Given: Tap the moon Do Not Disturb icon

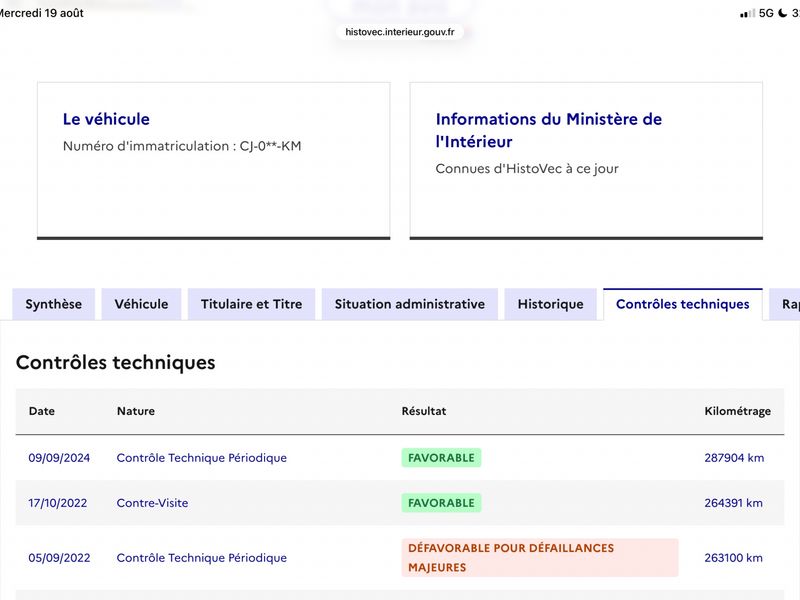Looking at the screenshot, I should 783,13.
